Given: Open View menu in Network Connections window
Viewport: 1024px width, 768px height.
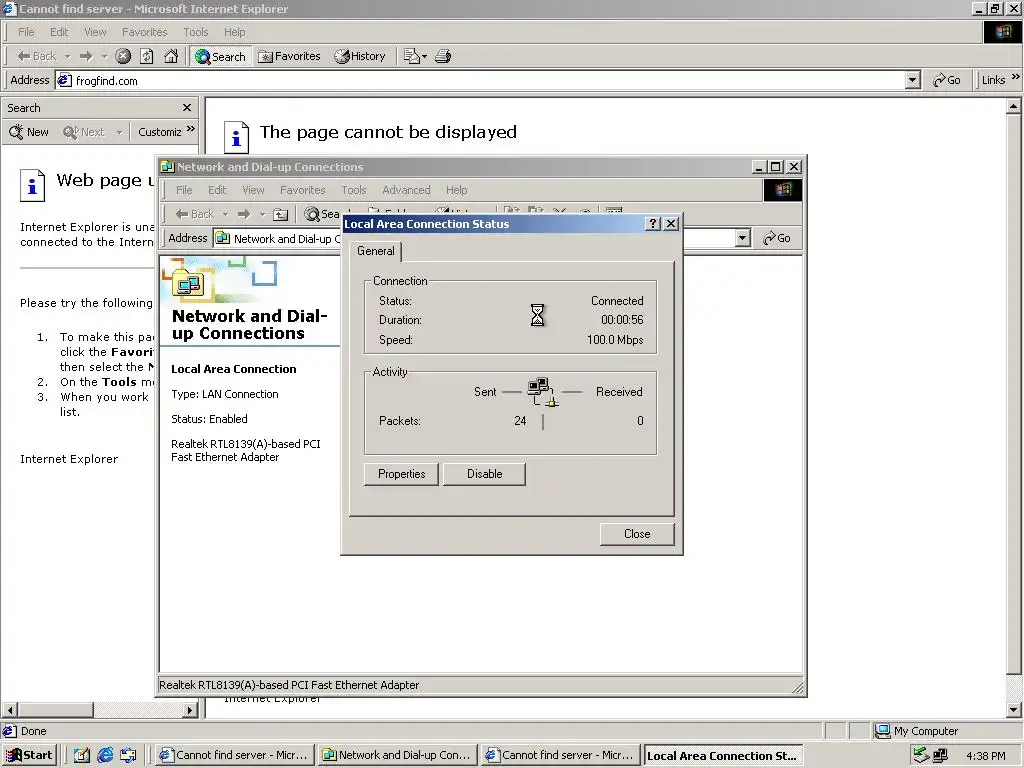Looking at the screenshot, I should [253, 190].
